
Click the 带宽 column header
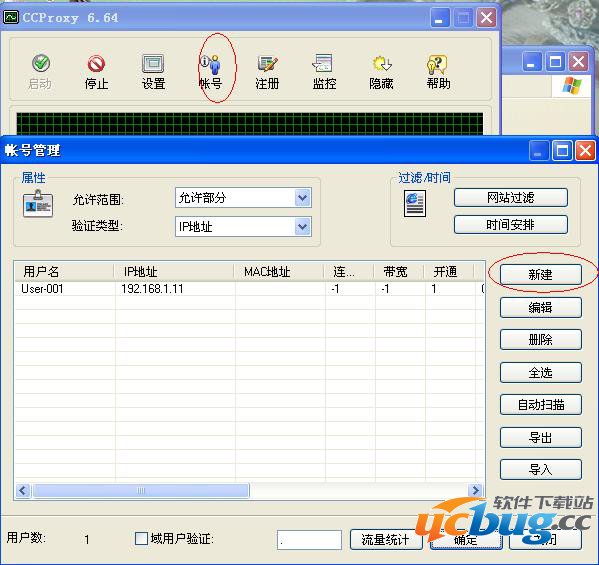click(399, 272)
